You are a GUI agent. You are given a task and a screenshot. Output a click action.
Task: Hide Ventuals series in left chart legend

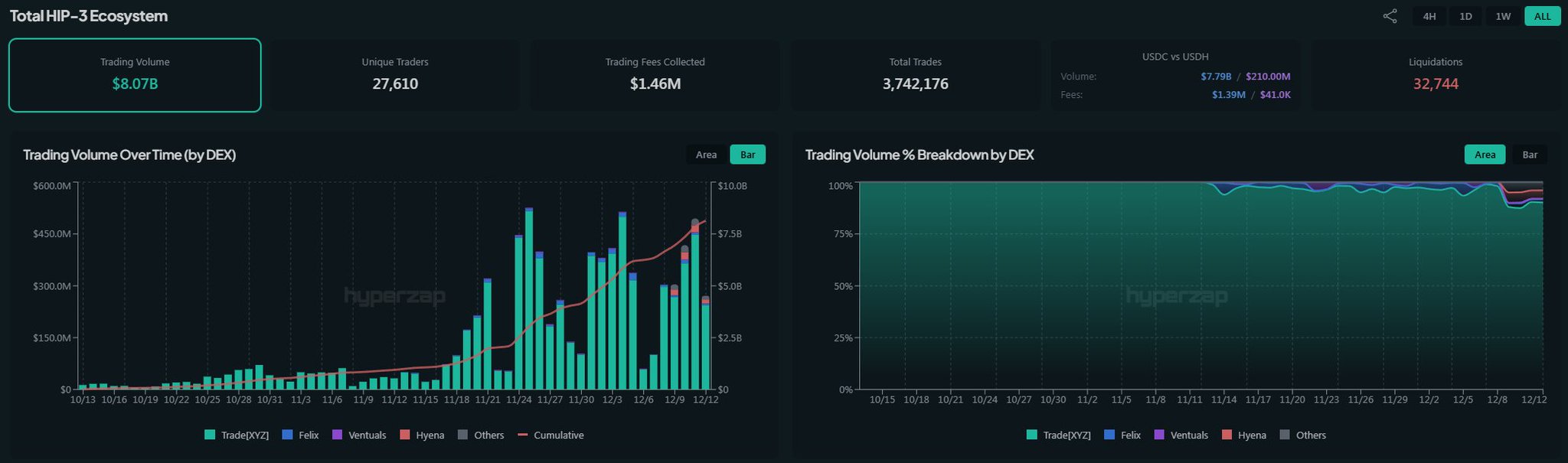click(337, 435)
